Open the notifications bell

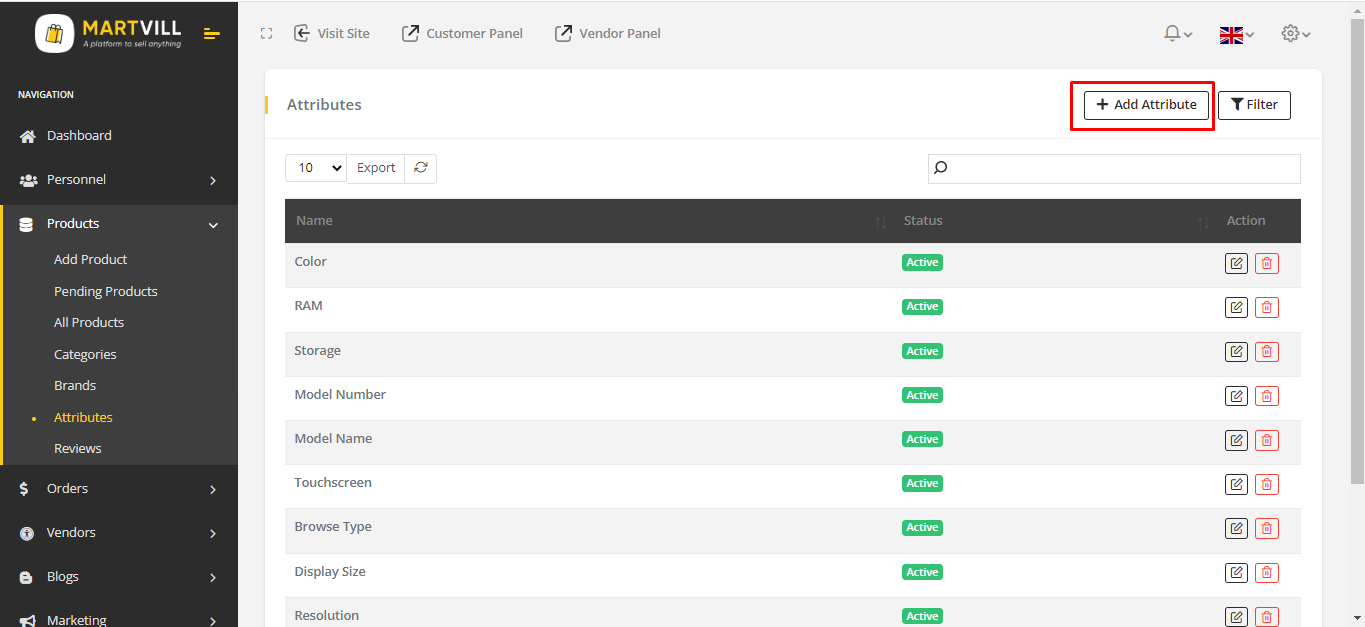1177,34
